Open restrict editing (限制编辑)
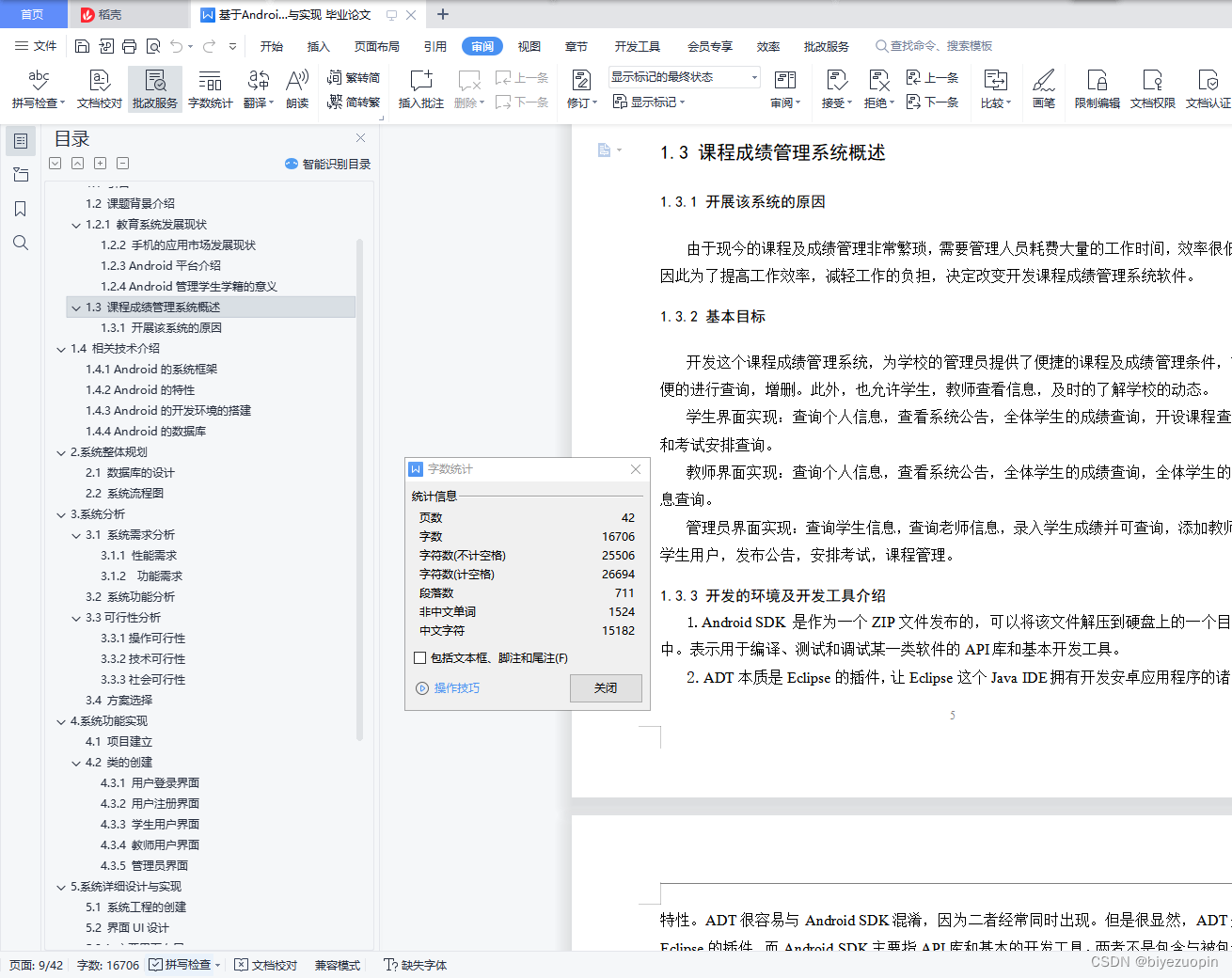Viewport: 1232px width, 978px height. (1097, 89)
